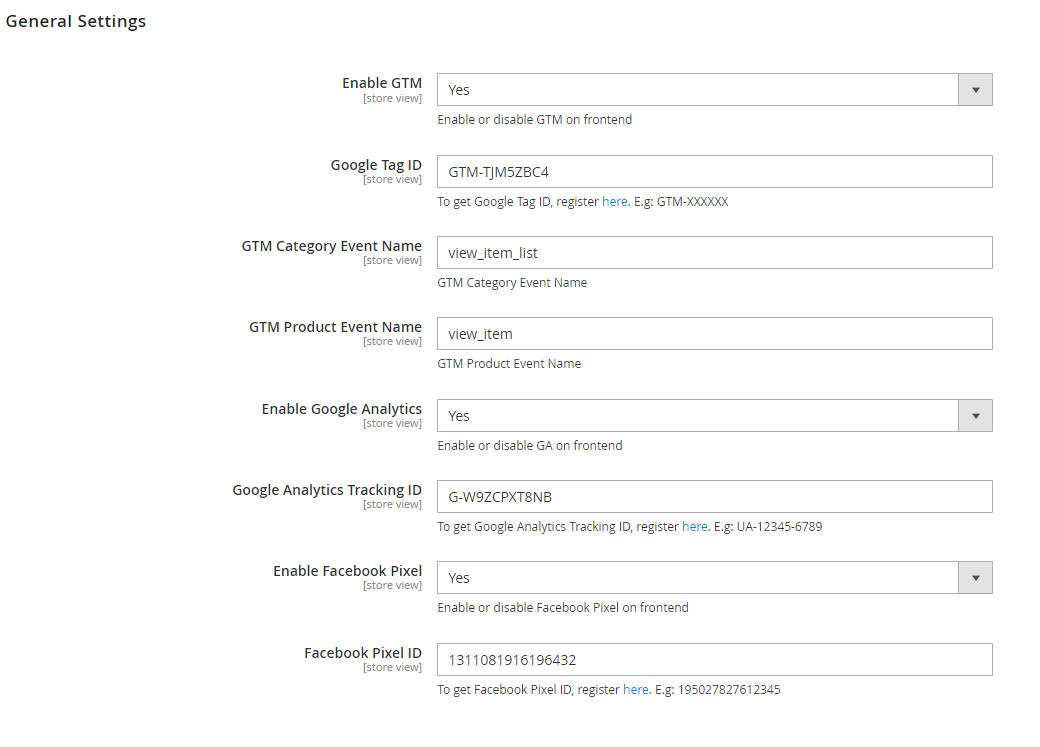The height and width of the screenshot is (747, 1040).
Task: Open the Enable Google Analytics dropdown
Action: [714, 416]
